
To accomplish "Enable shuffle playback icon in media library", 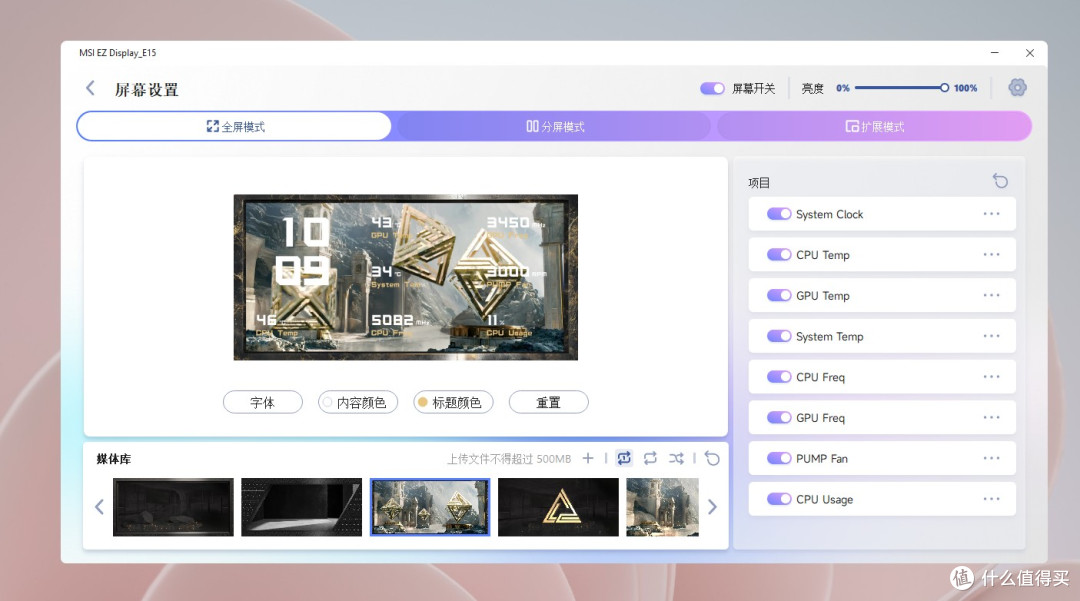I will pos(676,458).
